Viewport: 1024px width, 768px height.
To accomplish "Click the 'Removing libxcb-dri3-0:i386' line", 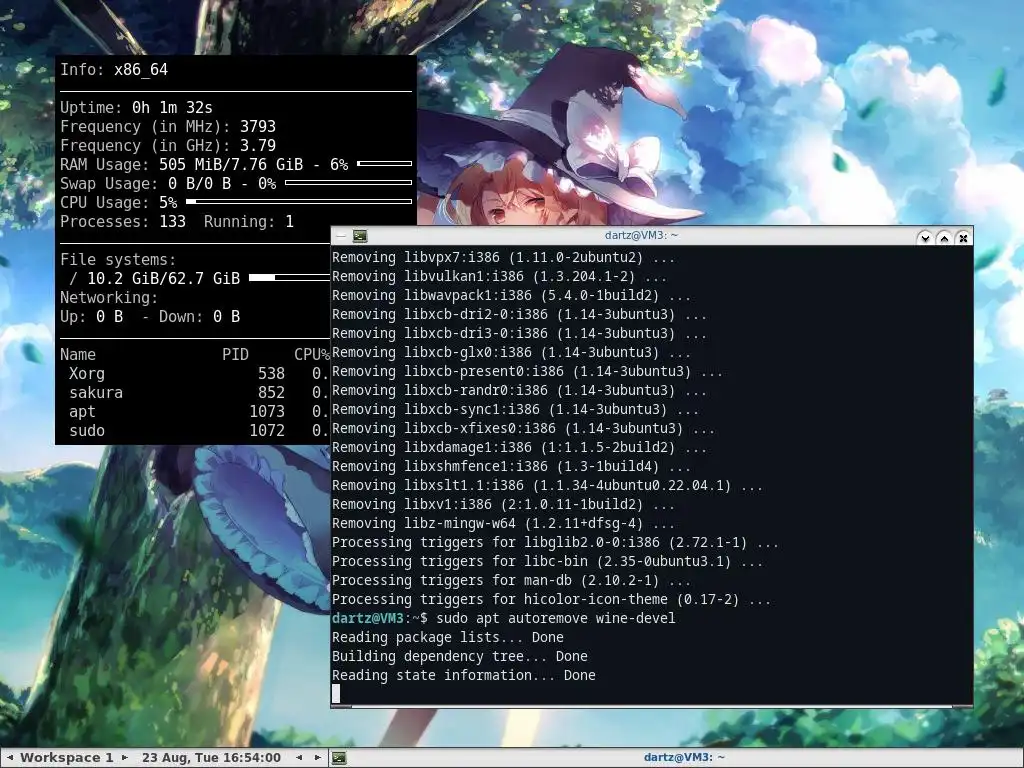I will tap(519, 333).
